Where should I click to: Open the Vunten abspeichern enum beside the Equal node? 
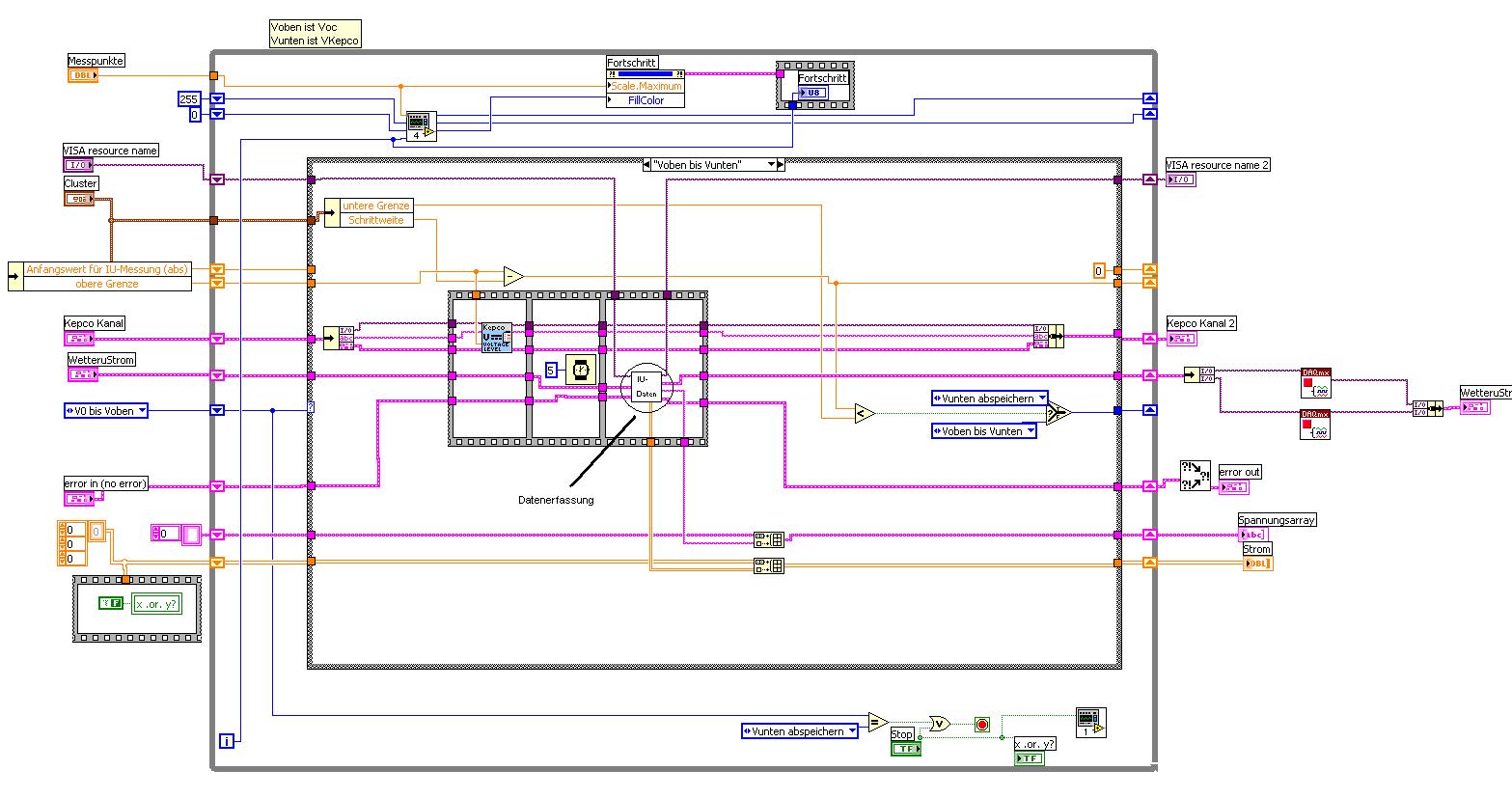point(800,731)
